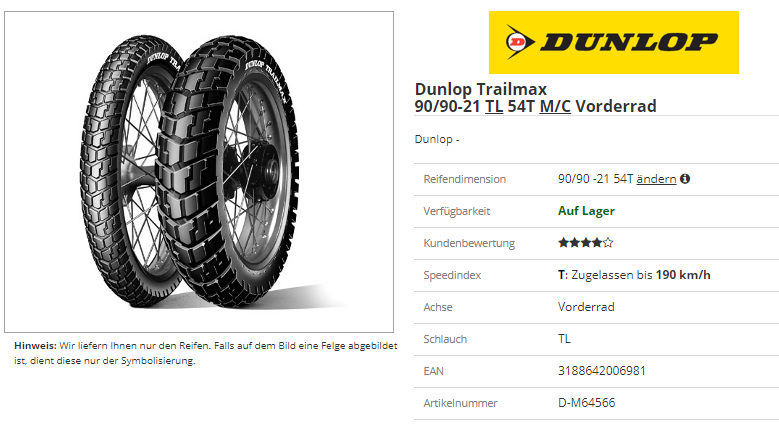Screen dimensions: 779x432
Task: Click the info icon next to ändern
Action: [685, 179]
